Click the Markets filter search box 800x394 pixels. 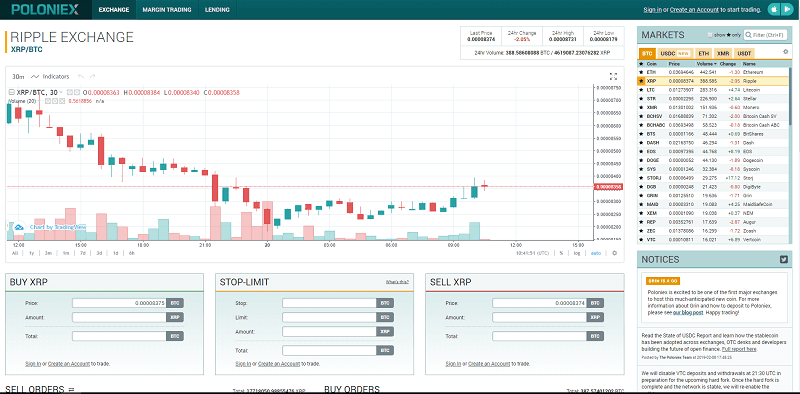(x=765, y=35)
